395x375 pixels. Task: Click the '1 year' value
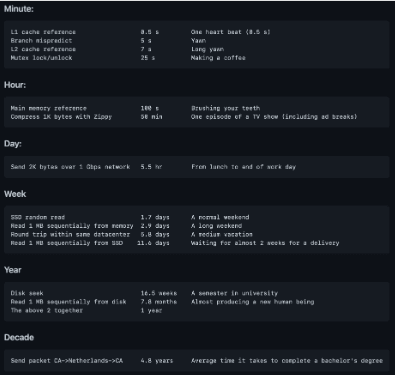(x=151, y=311)
